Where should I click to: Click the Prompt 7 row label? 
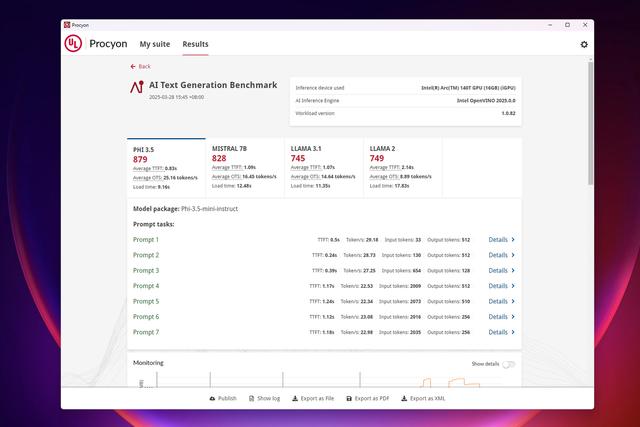(146, 332)
